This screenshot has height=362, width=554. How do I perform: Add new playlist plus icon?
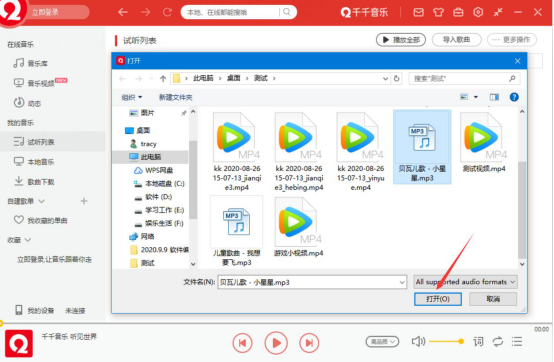[x=84, y=201]
